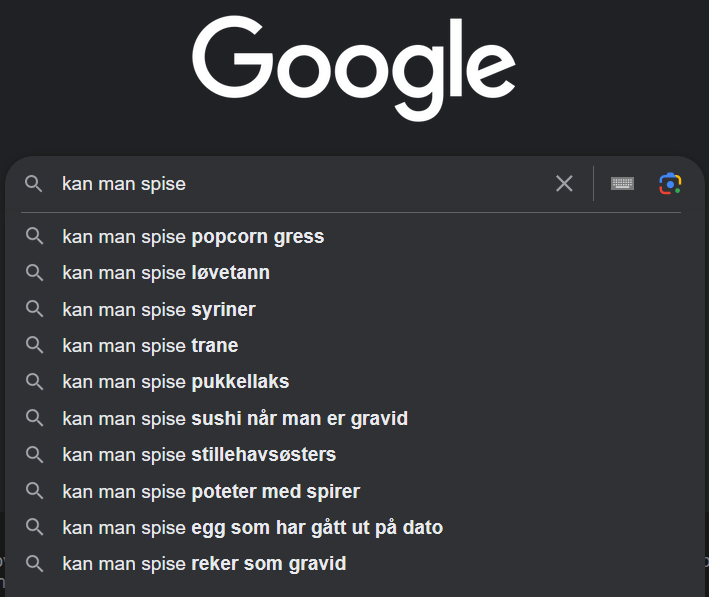Click the search icon beside 'løvetann' suggestion
This screenshot has width=709, height=597.
point(34,273)
